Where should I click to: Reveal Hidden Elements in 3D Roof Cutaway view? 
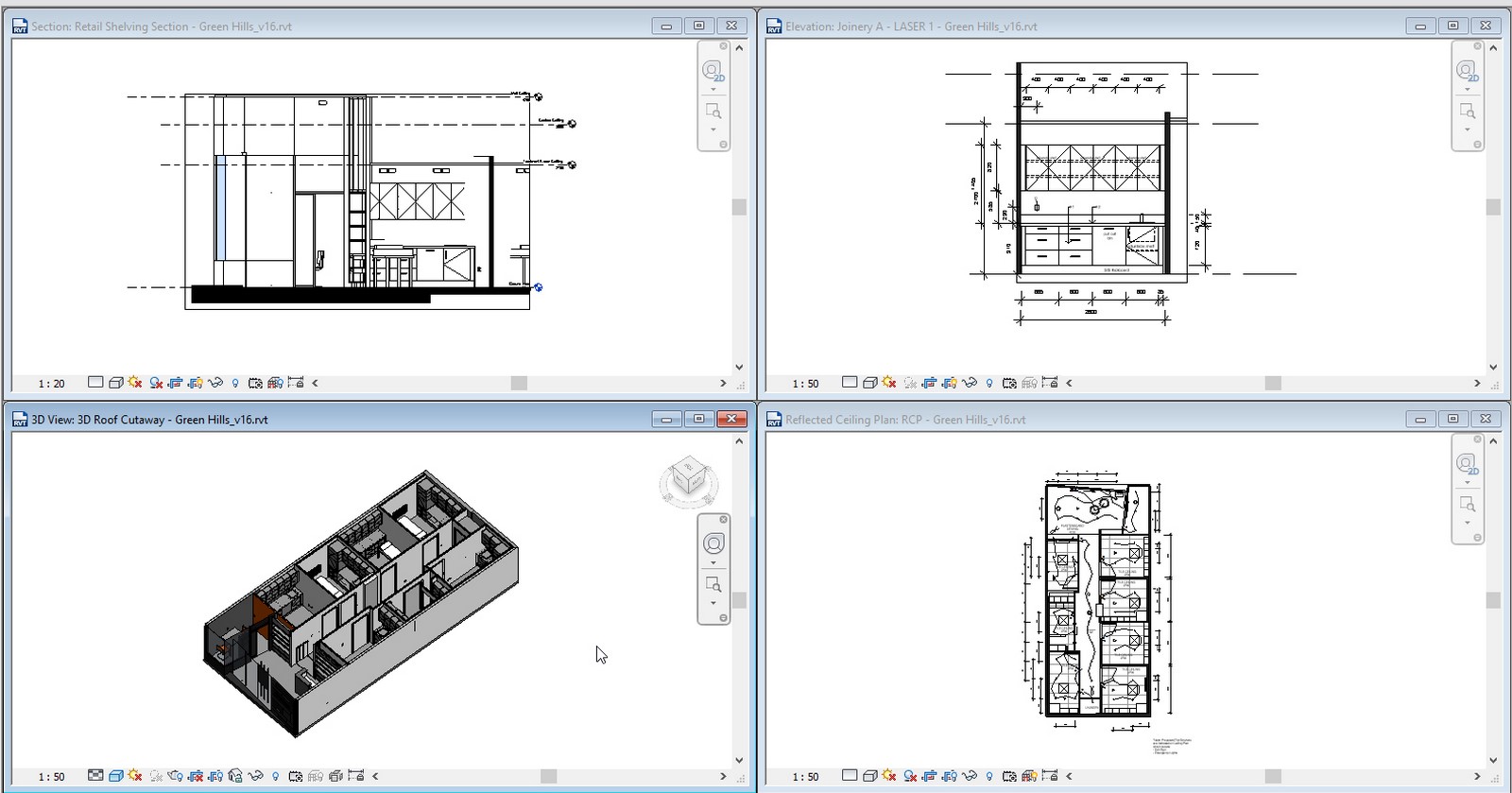(275, 776)
